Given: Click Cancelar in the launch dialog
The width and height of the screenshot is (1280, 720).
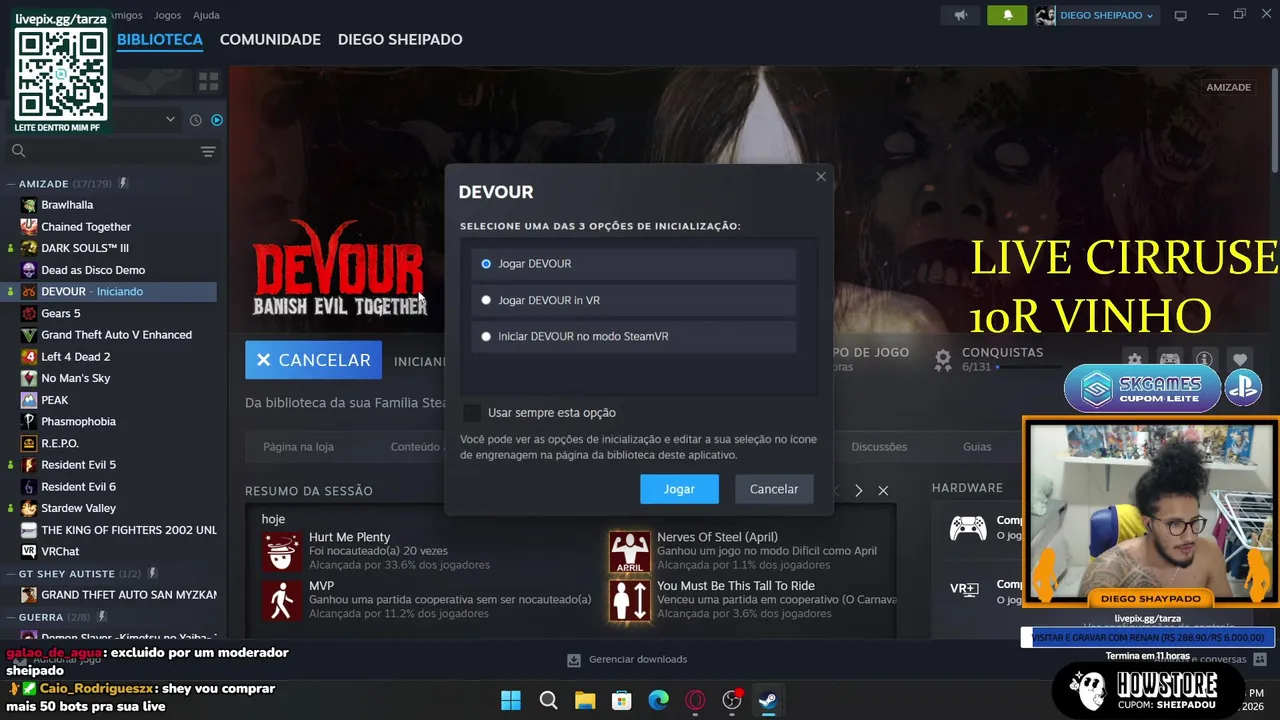Looking at the screenshot, I should (774, 489).
